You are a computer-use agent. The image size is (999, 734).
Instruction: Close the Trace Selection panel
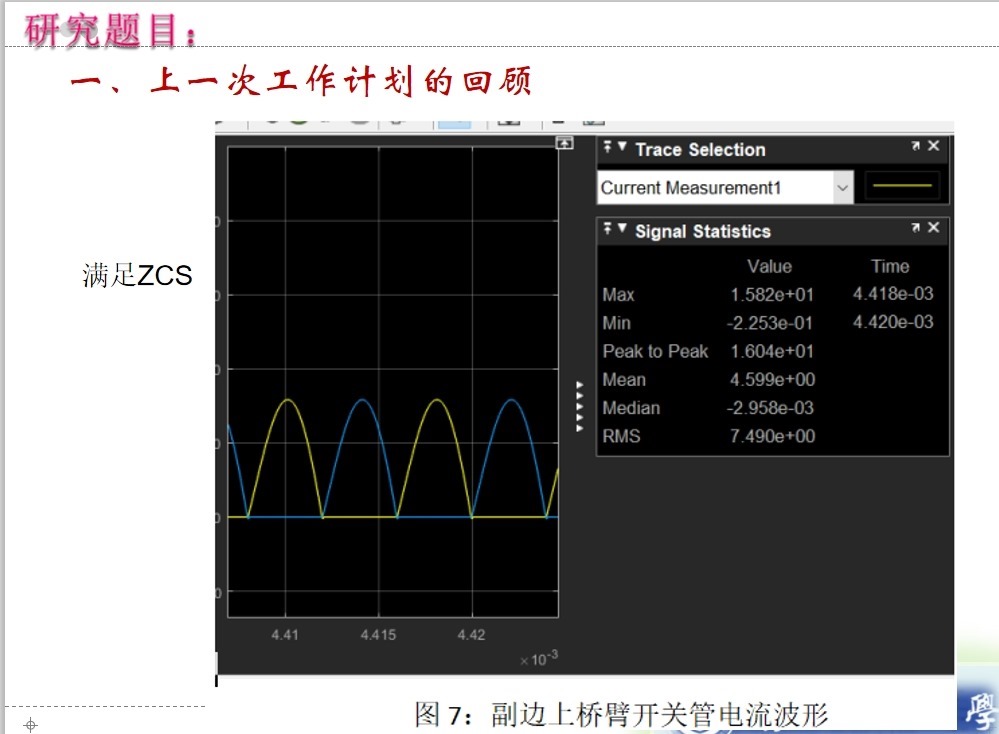click(x=933, y=146)
